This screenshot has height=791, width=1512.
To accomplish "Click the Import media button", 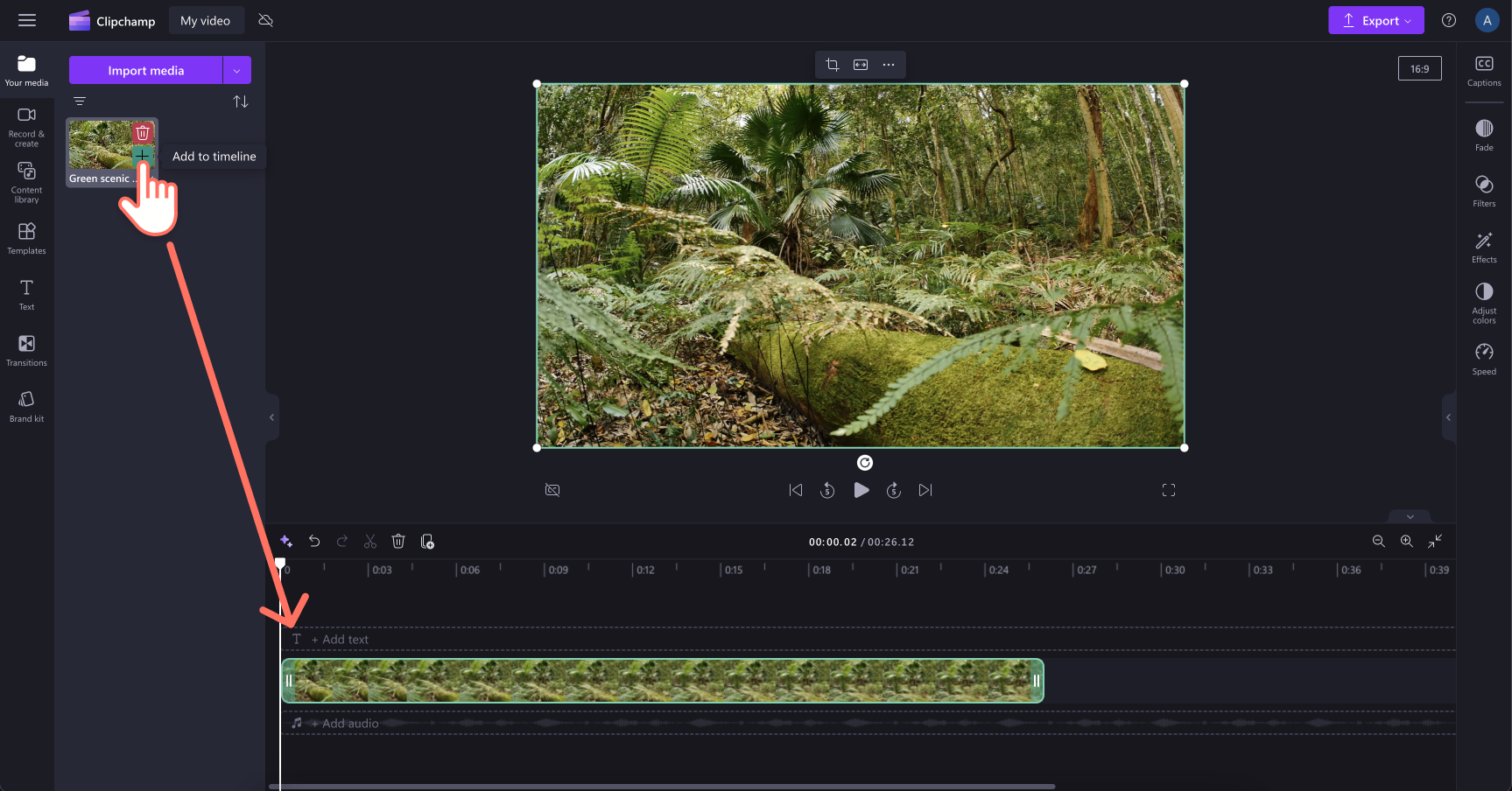I will click(146, 70).
